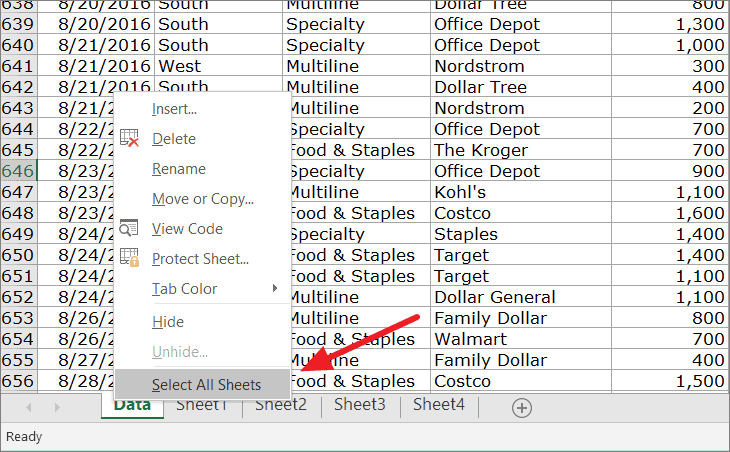Open the Sheet3 tab
730x452 pixels.
click(x=360, y=405)
